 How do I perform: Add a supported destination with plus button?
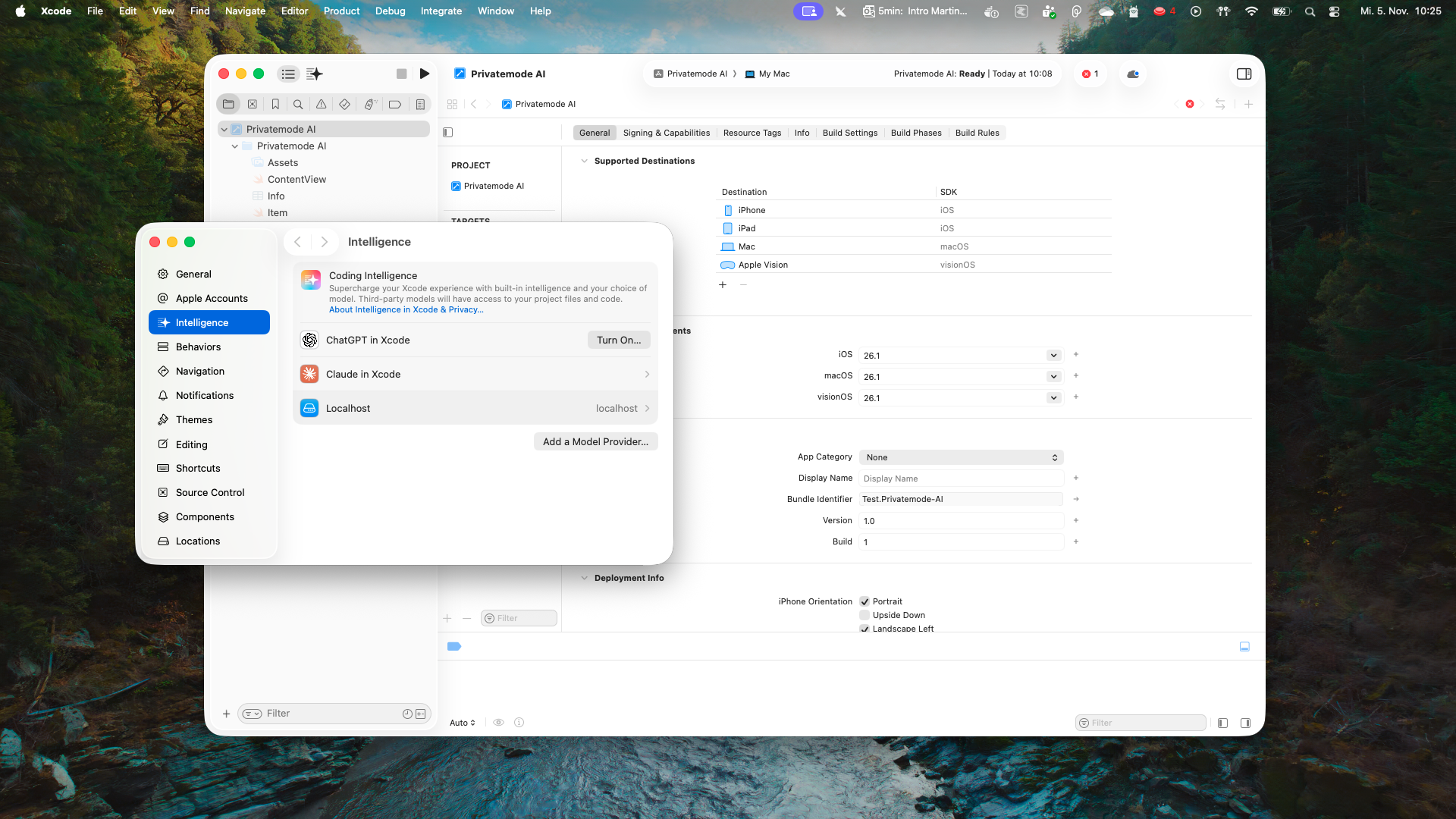(723, 285)
